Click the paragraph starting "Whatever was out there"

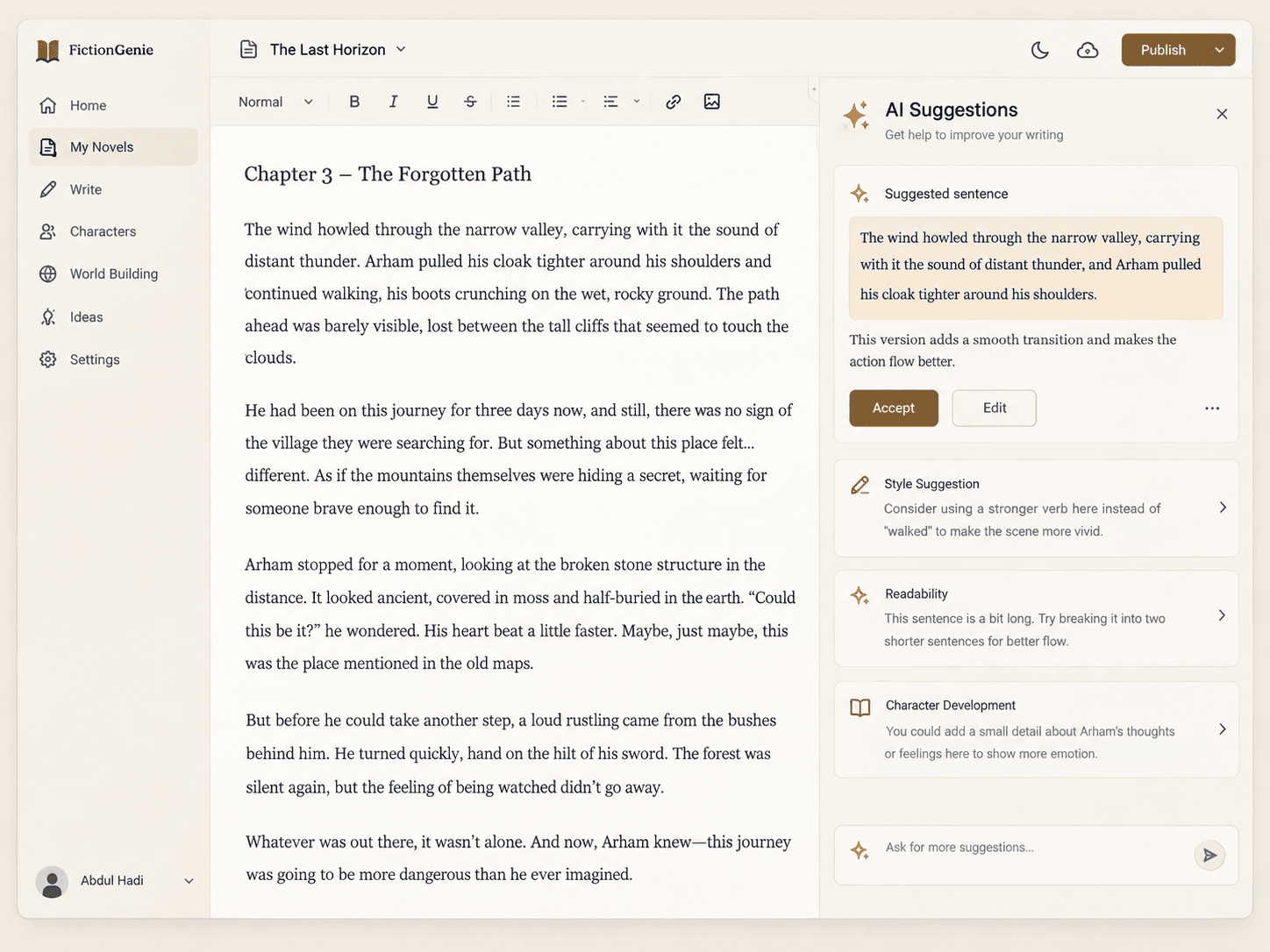(518, 858)
